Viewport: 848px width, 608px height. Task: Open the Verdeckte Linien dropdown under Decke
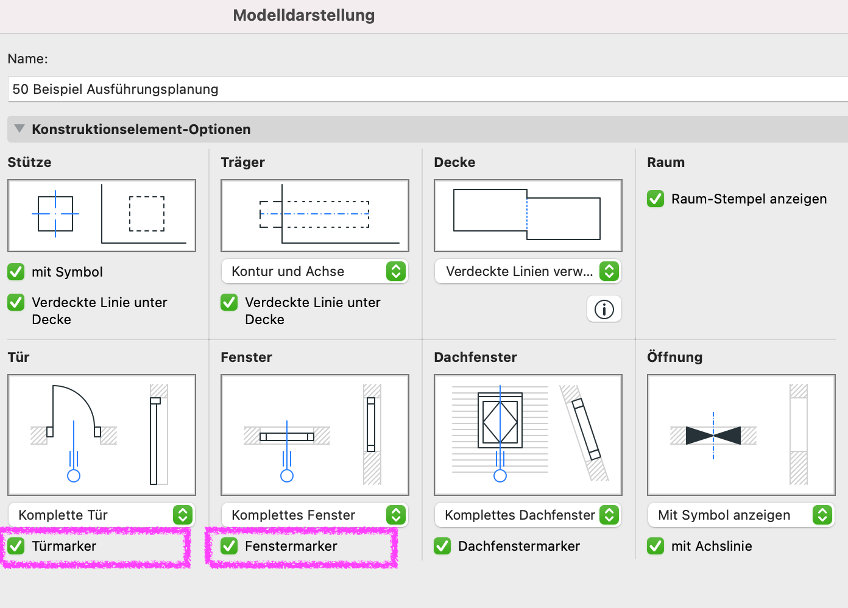528,271
